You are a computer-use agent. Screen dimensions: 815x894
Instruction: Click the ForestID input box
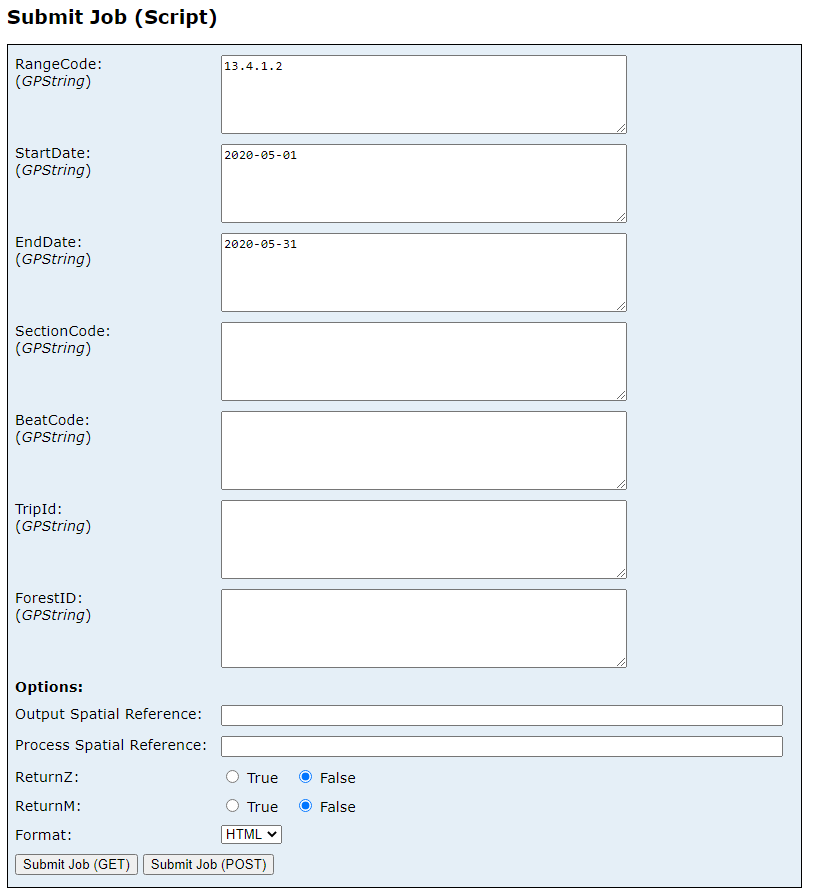422,627
